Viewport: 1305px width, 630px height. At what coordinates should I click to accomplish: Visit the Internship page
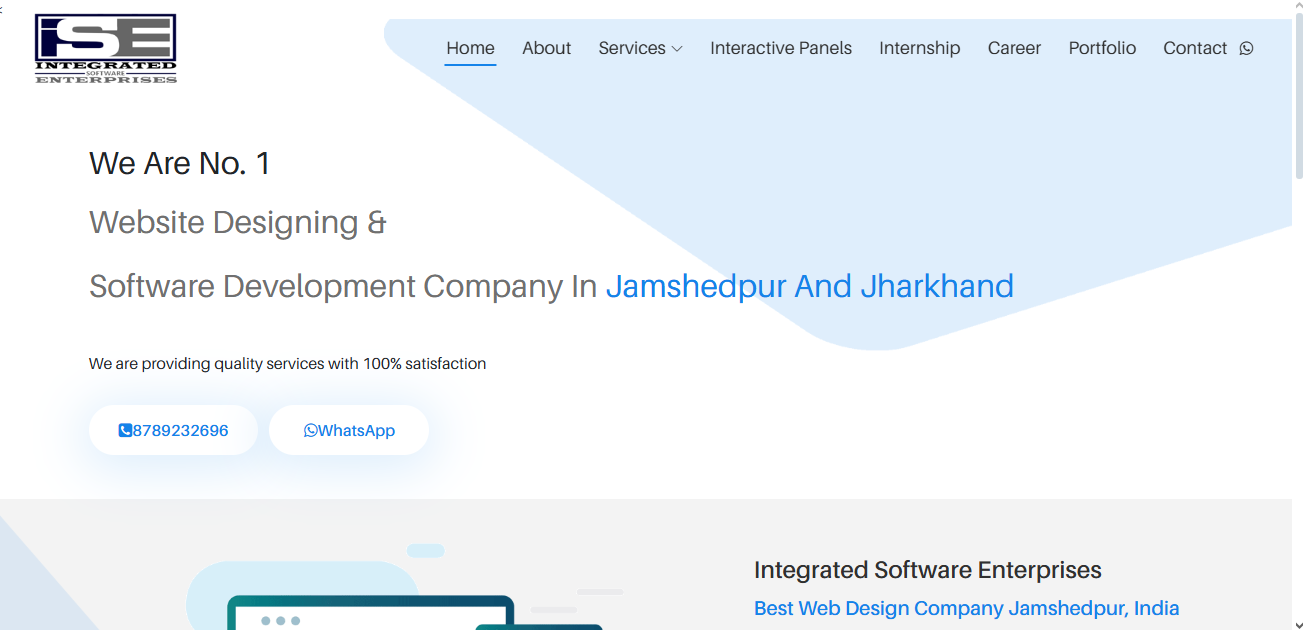(x=919, y=48)
